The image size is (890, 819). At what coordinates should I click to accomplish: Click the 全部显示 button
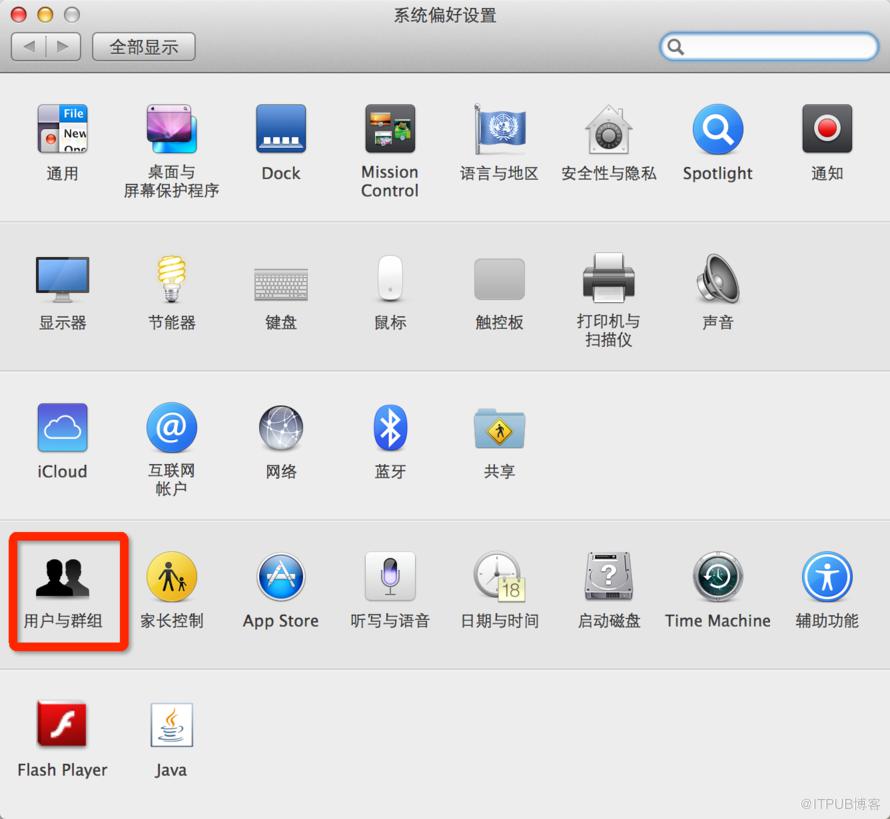pos(144,47)
